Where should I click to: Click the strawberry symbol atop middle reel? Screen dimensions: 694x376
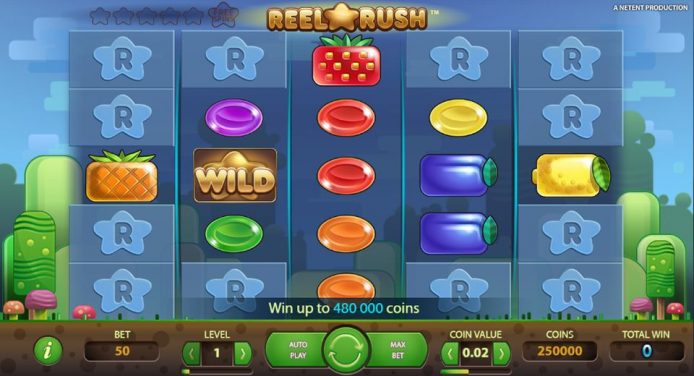click(347, 61)
